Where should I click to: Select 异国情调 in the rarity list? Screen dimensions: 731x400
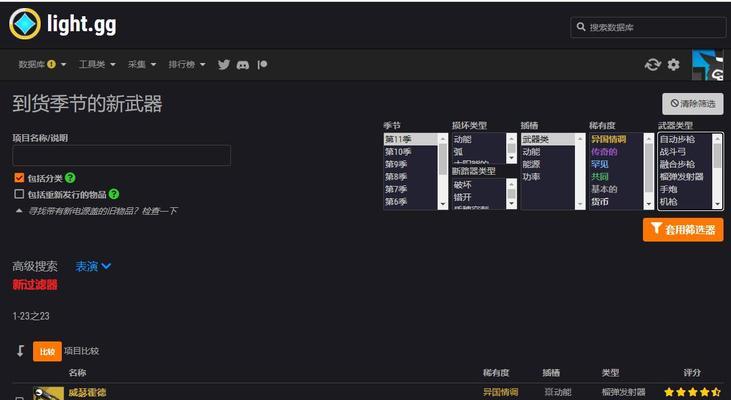(x=616, y=139)
